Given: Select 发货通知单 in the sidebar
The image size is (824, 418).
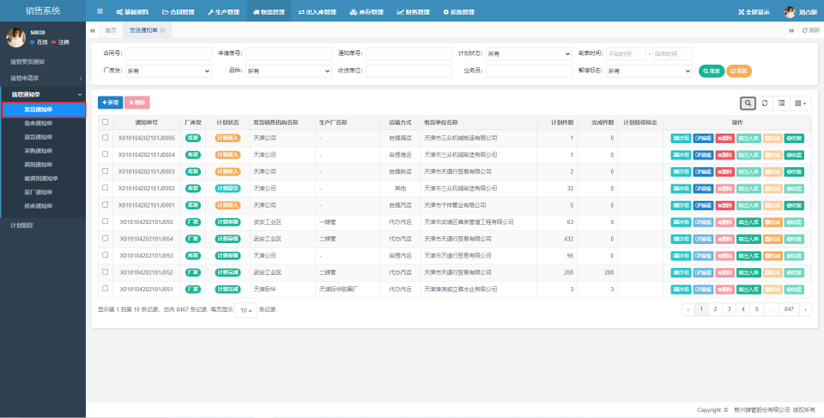Looking at the screenshot, I should point(44,110).
